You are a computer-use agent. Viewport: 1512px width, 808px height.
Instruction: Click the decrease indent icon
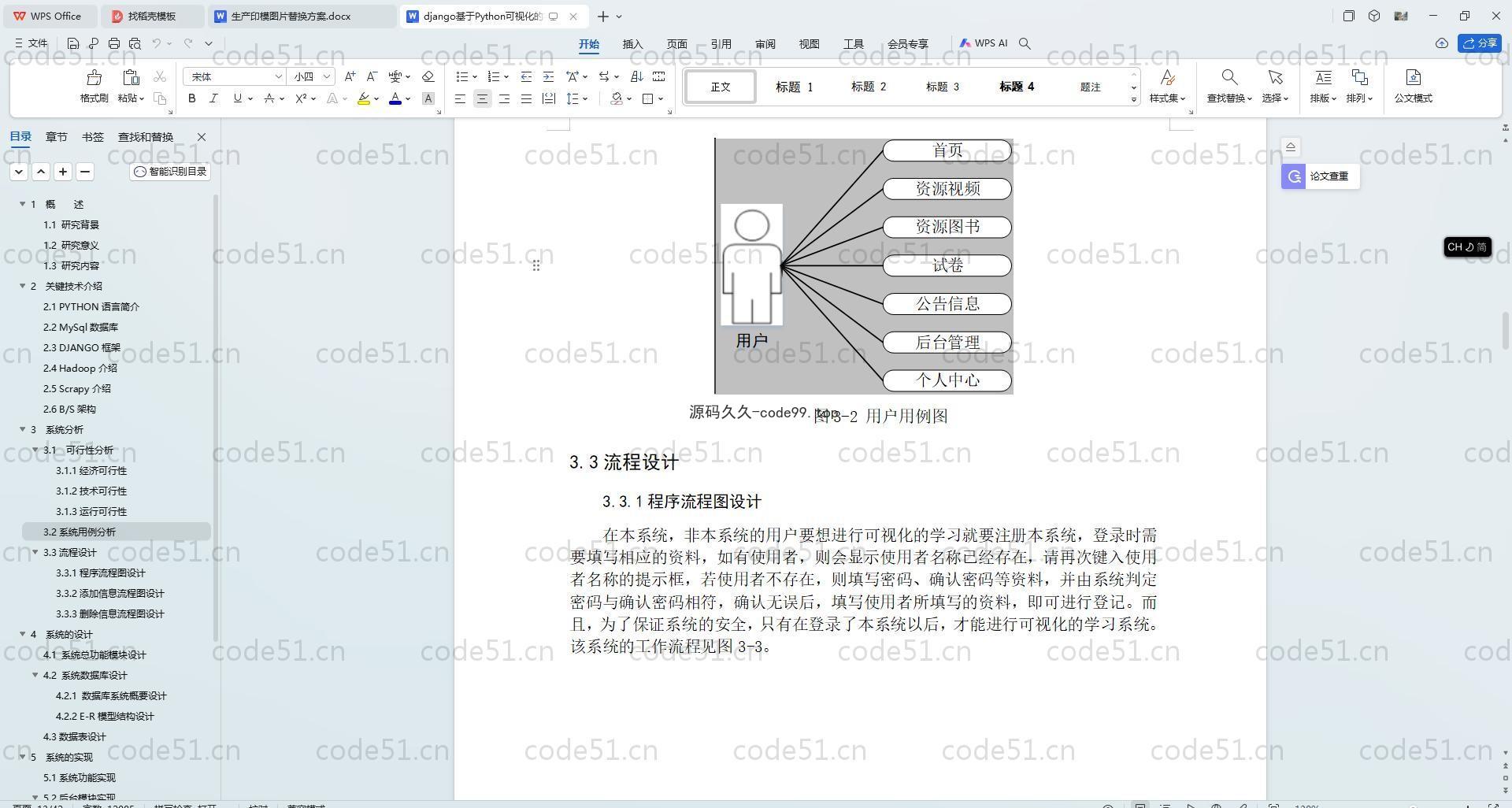point(526,76)
